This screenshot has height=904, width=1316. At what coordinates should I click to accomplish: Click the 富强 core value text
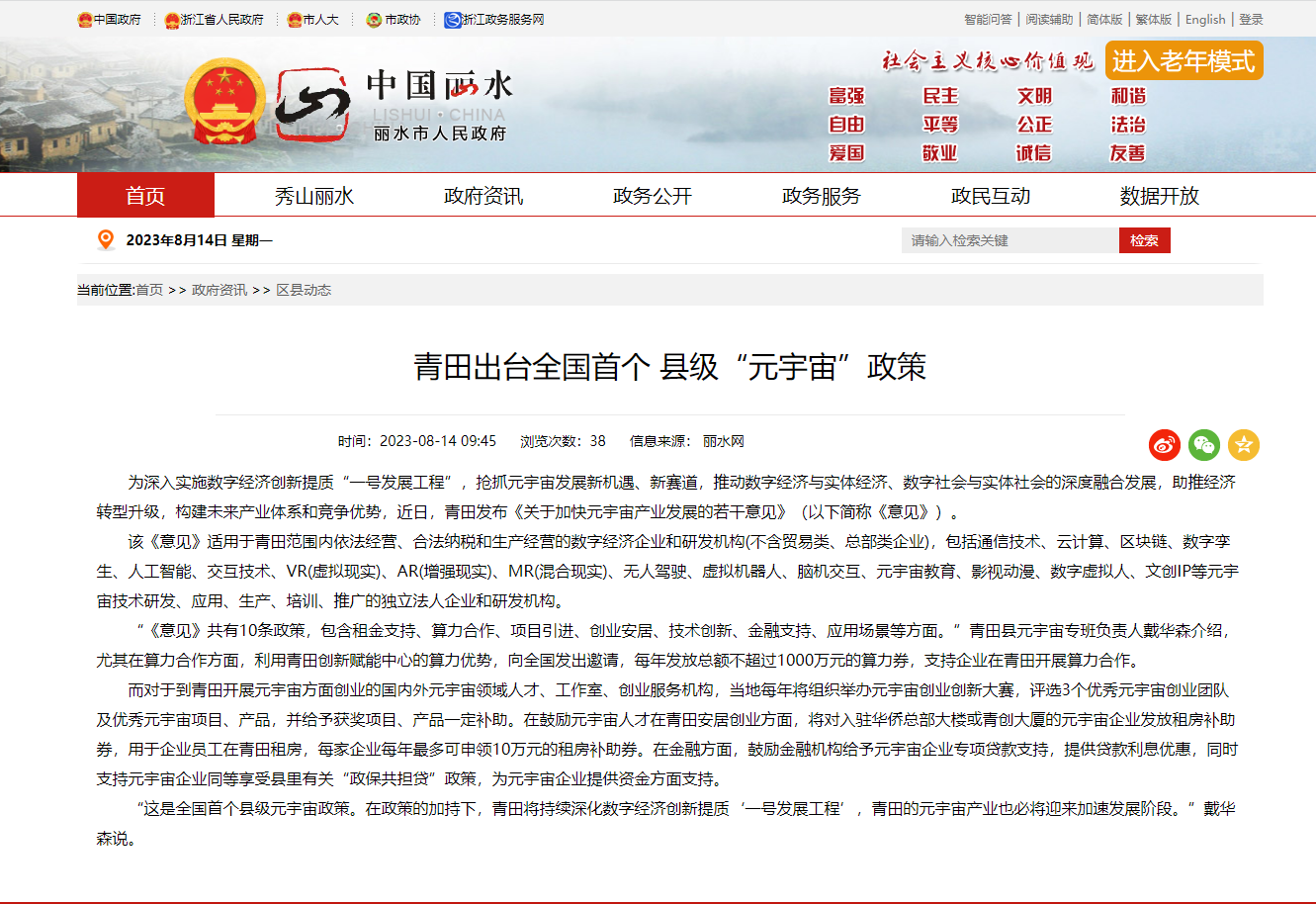(846, 96)
